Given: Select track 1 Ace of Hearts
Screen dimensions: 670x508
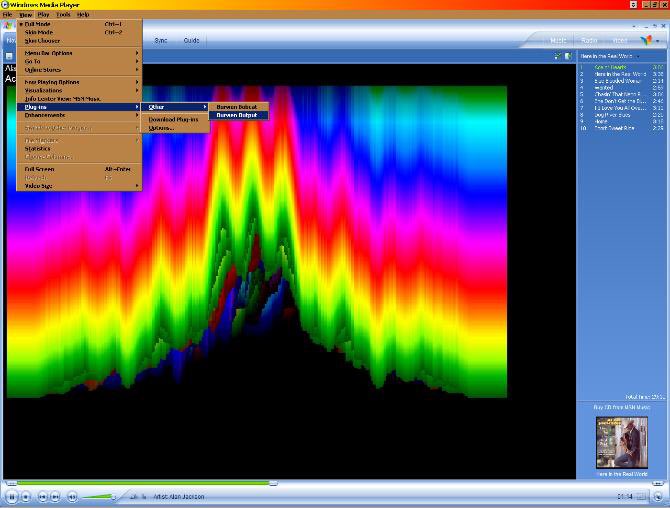Looking at the screenshot, I should click(x=621, y=67).
